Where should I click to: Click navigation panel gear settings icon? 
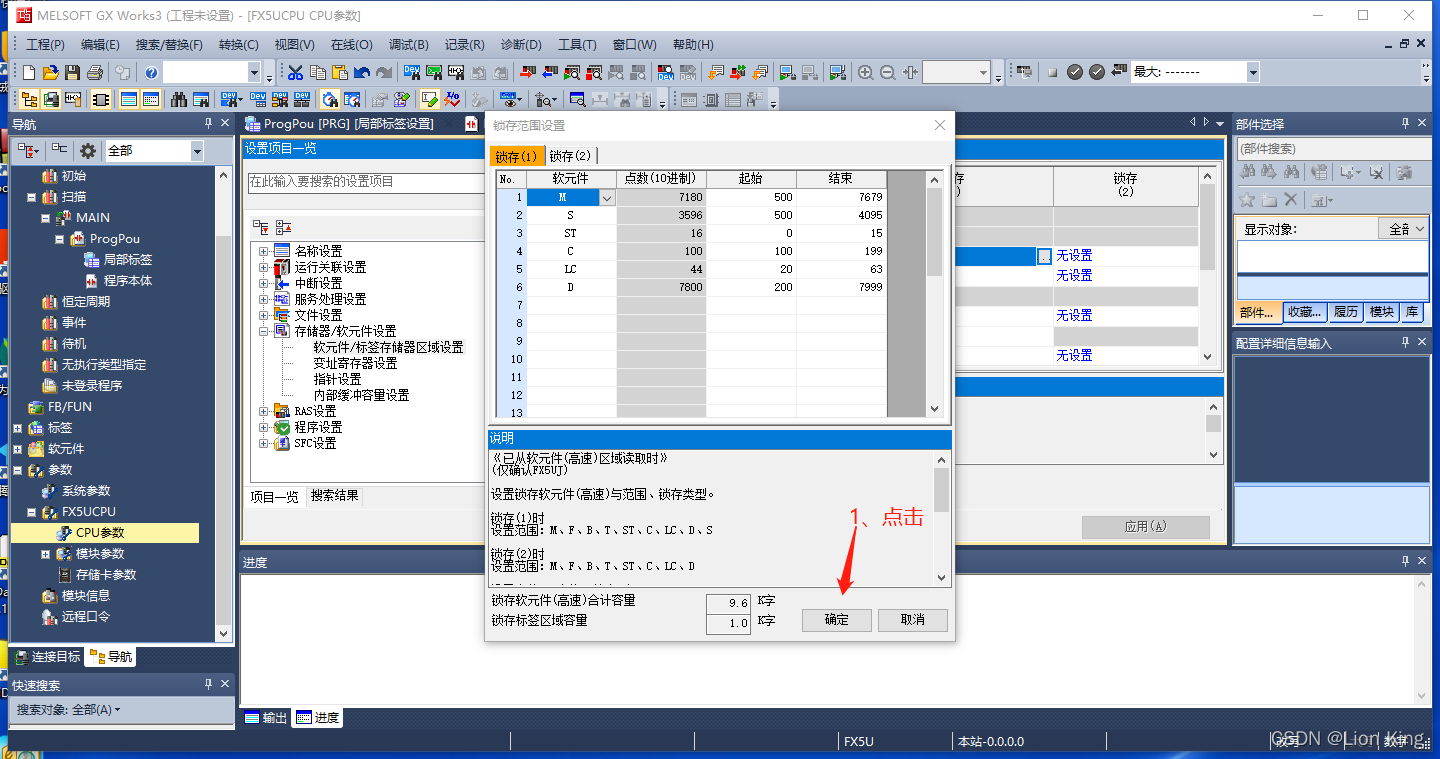pos(88,151)
